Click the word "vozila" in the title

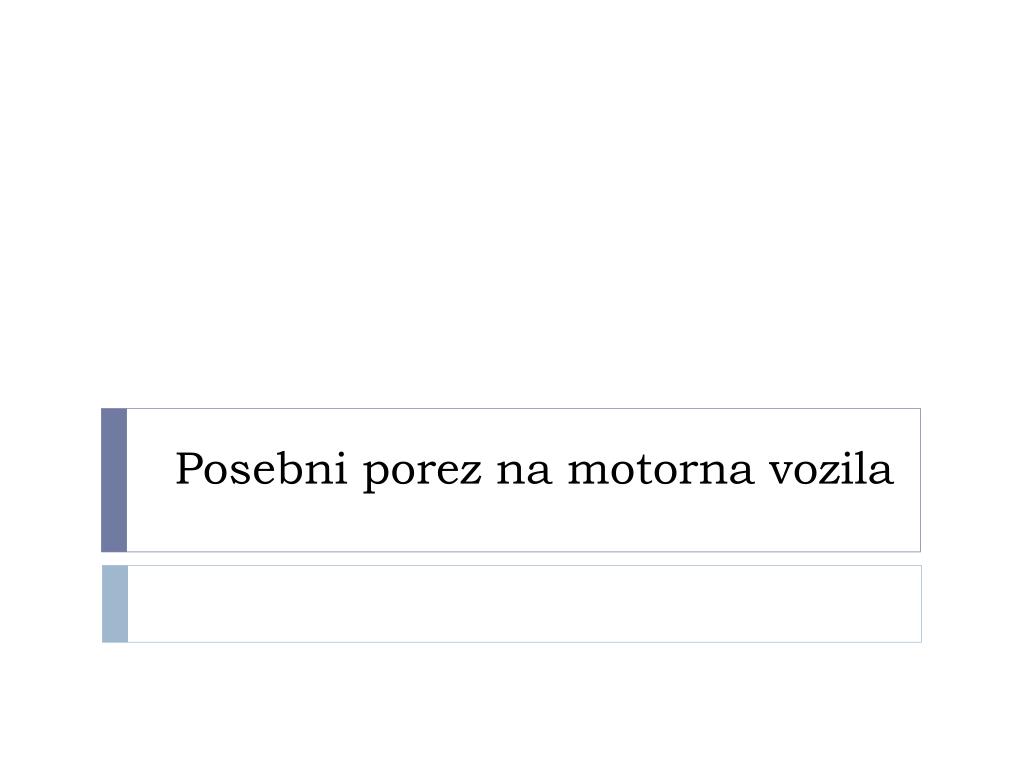[x=831, y=468]
